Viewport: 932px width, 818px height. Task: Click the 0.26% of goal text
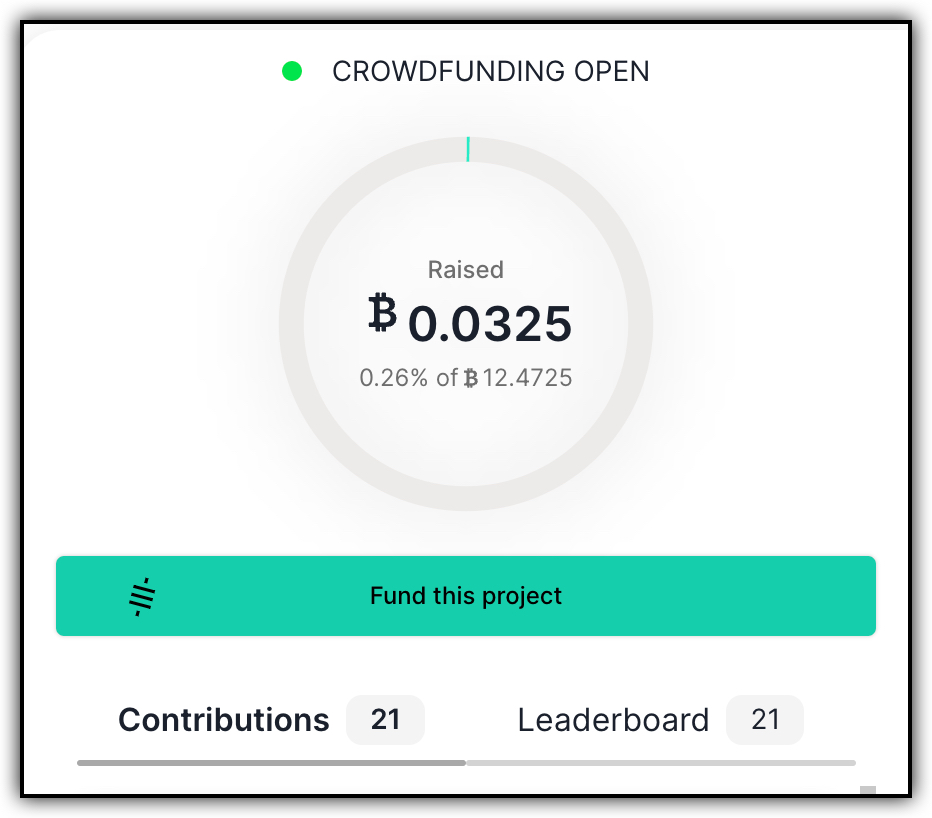(408, 378)
